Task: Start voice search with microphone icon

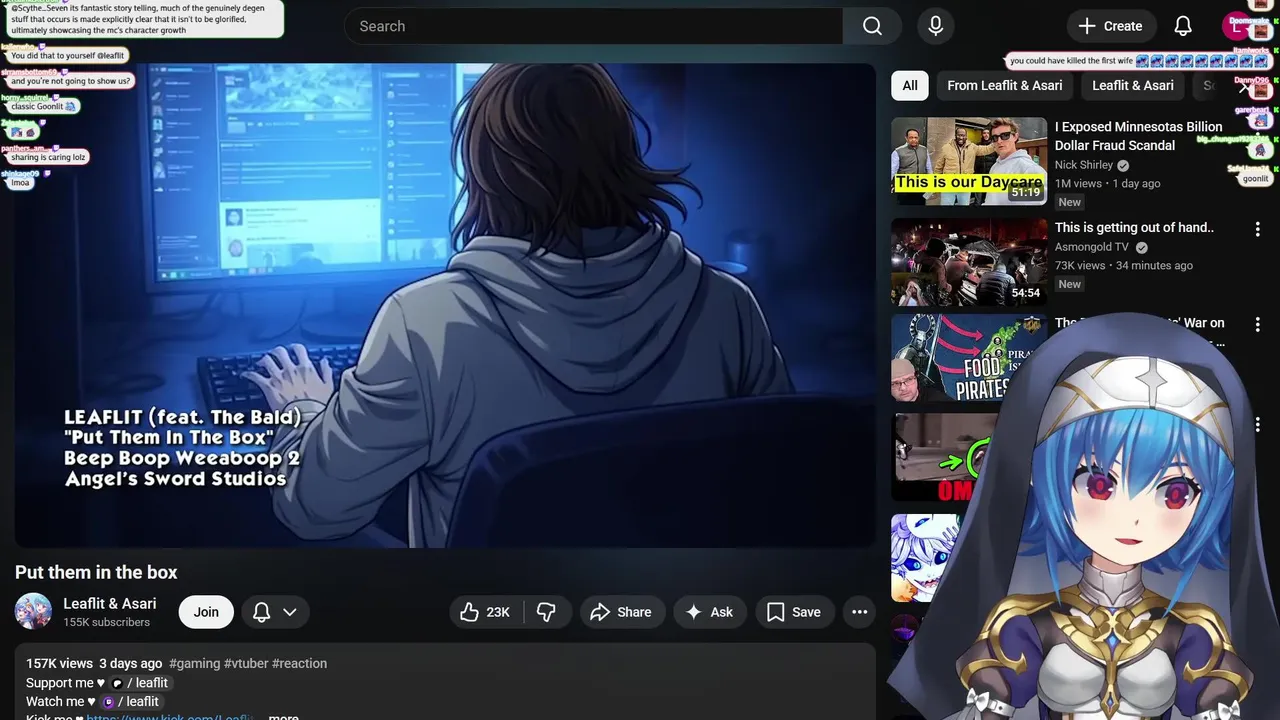Action: (936, 26)
